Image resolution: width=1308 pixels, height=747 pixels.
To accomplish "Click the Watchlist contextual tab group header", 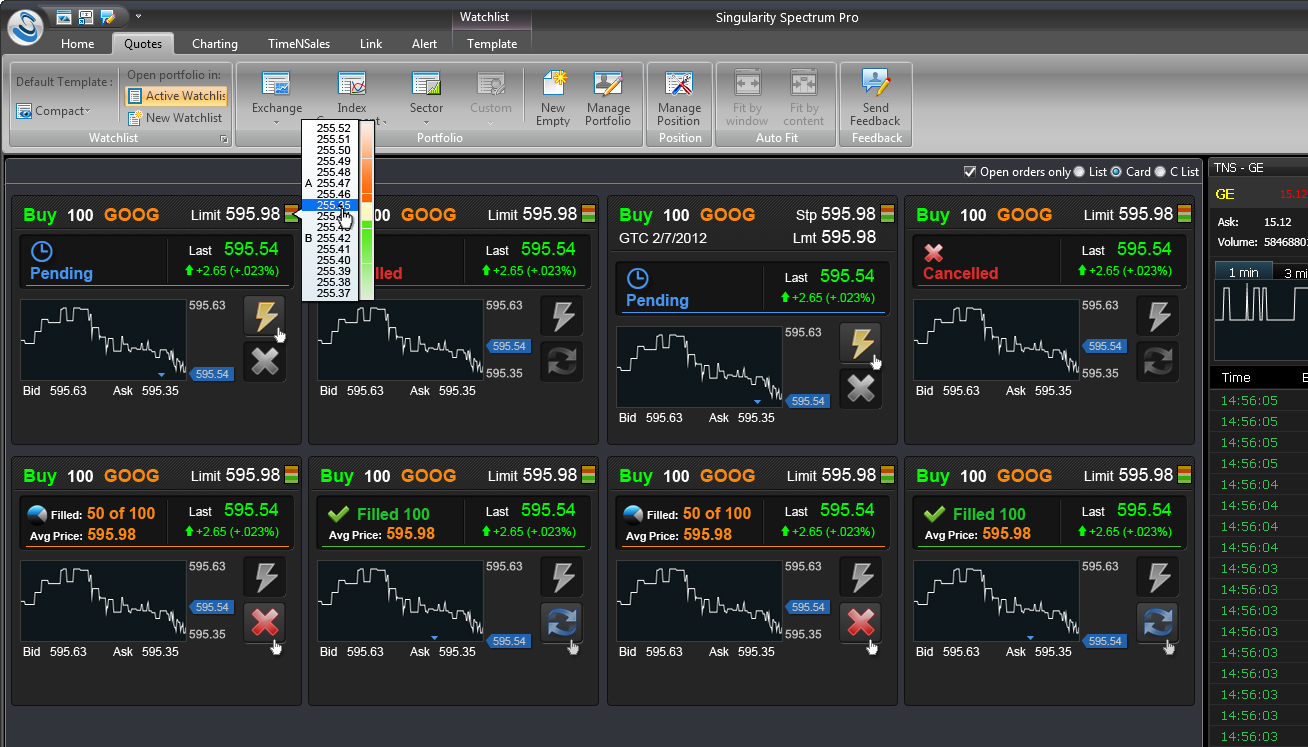I will click(485, 17).
